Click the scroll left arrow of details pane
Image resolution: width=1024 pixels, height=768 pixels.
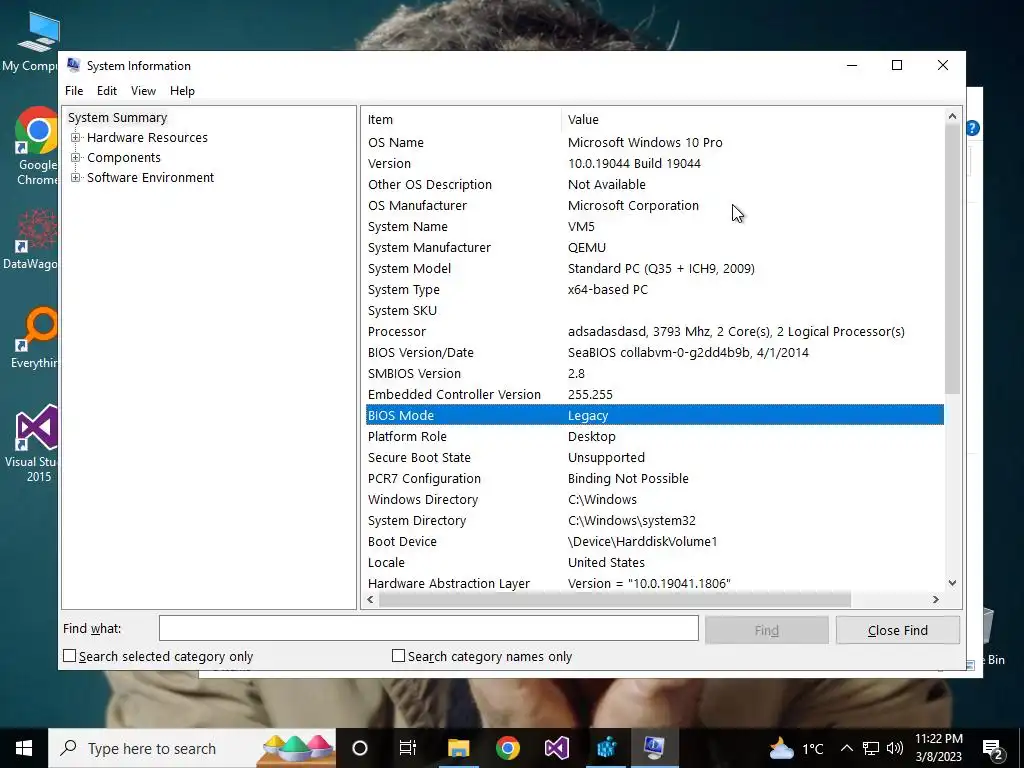370,600
